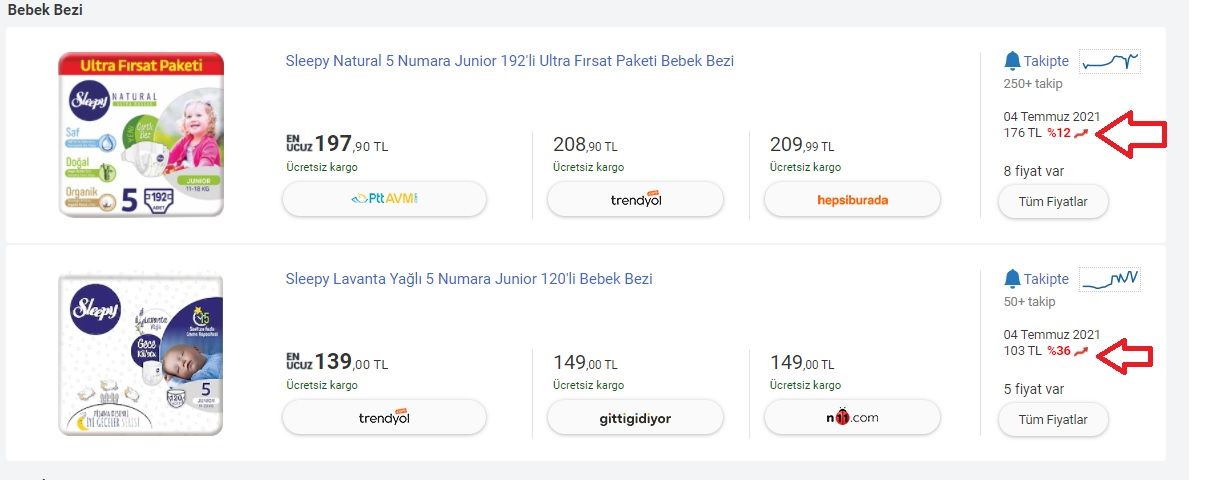Click the Sleepy Lavanta diaper package image
Screen dimensions: 1214x480
pos(141,353)
